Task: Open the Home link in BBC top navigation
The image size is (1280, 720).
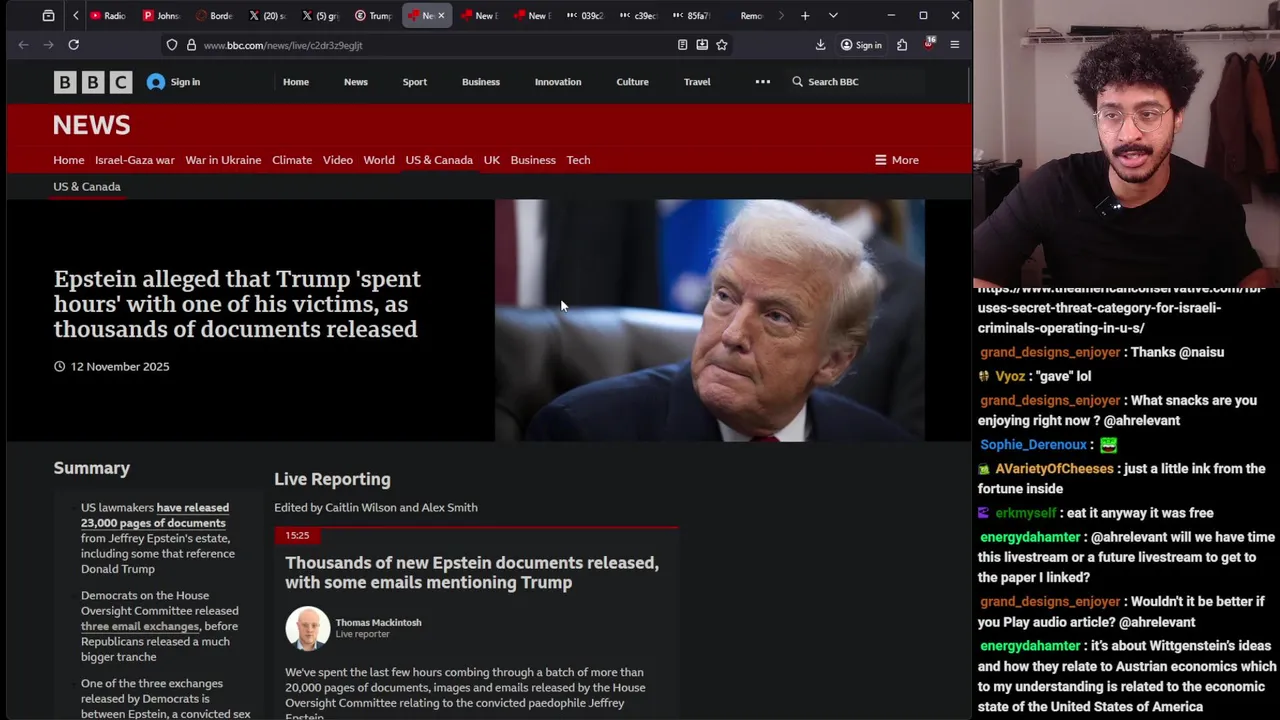Action: [296, 82]
